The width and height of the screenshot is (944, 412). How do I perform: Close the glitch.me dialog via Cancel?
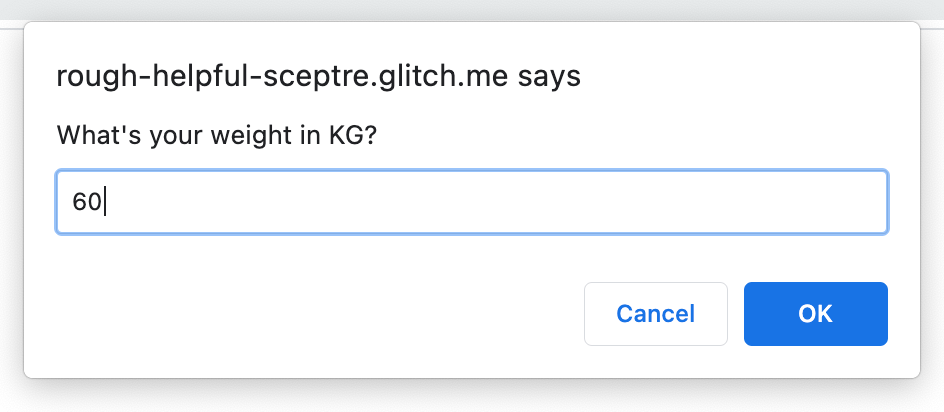pos(655,314)
